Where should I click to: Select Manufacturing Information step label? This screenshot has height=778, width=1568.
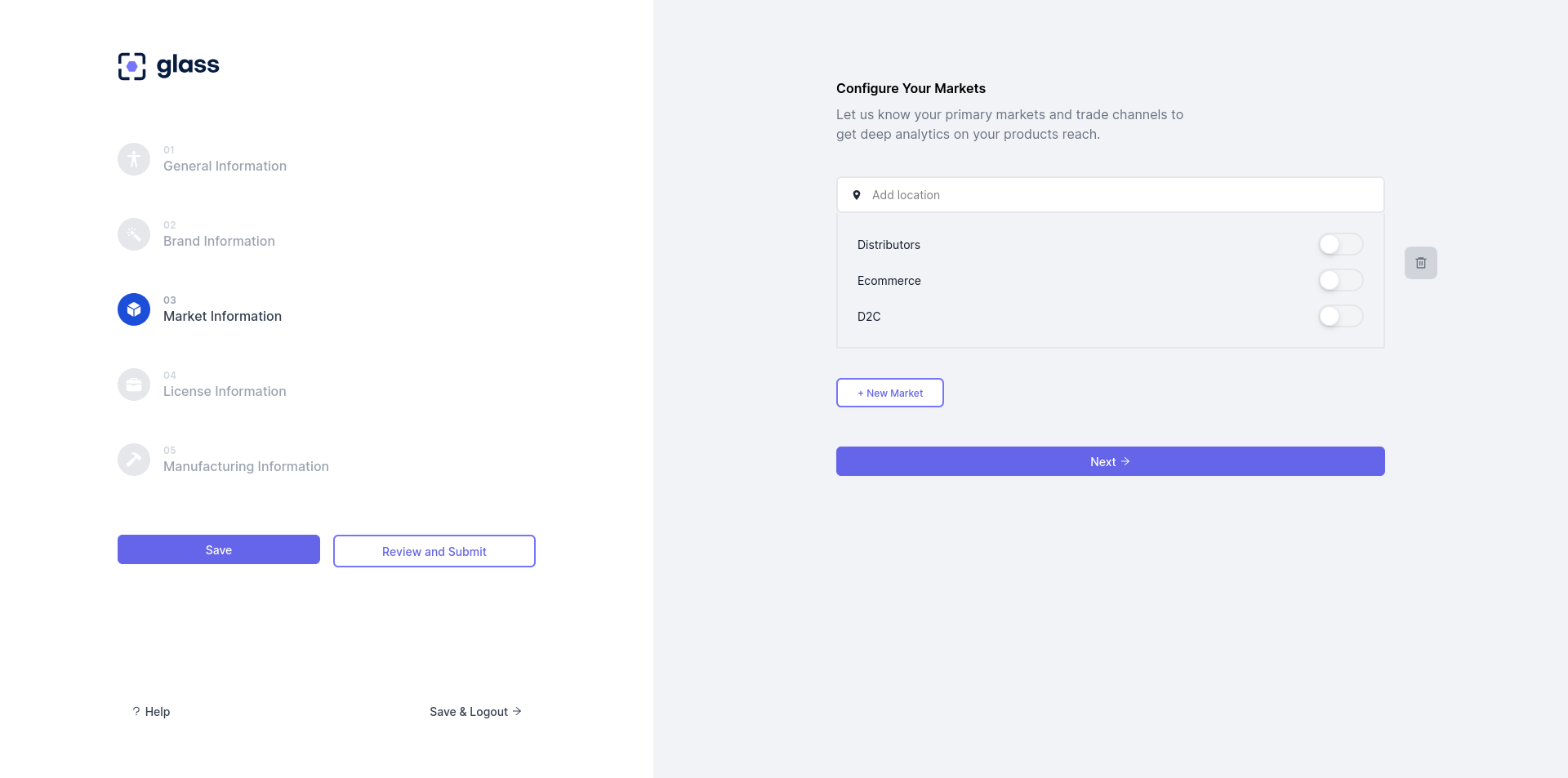[x=246, y=466]
